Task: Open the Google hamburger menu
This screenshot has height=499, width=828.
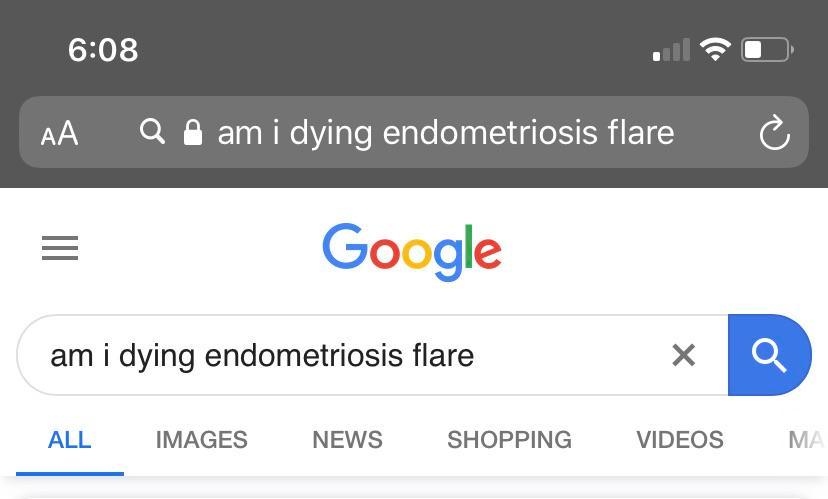Action: (60, 248)
